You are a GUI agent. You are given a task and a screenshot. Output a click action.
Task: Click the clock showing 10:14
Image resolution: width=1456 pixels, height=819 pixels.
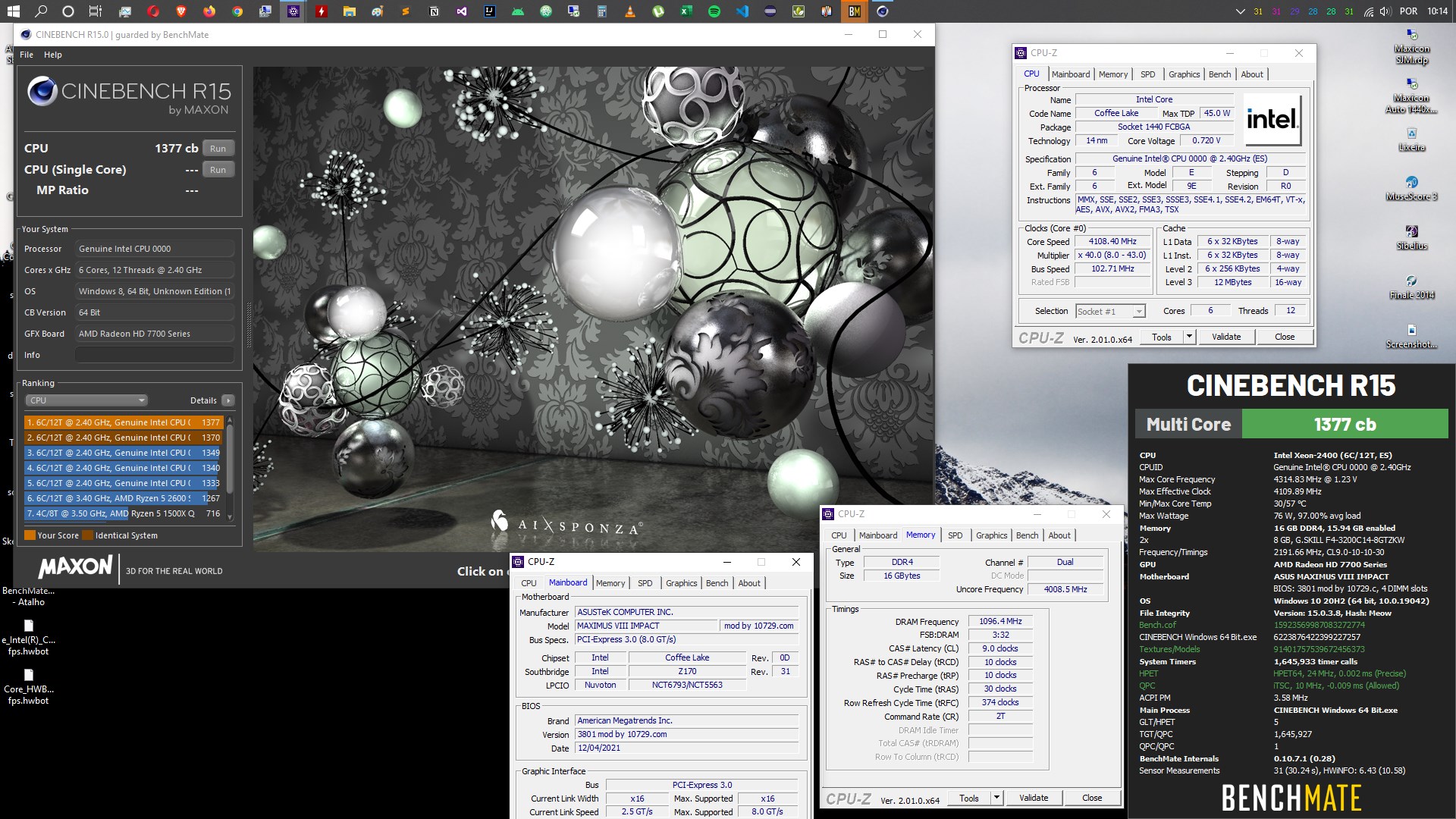[x=1437, y=11]
